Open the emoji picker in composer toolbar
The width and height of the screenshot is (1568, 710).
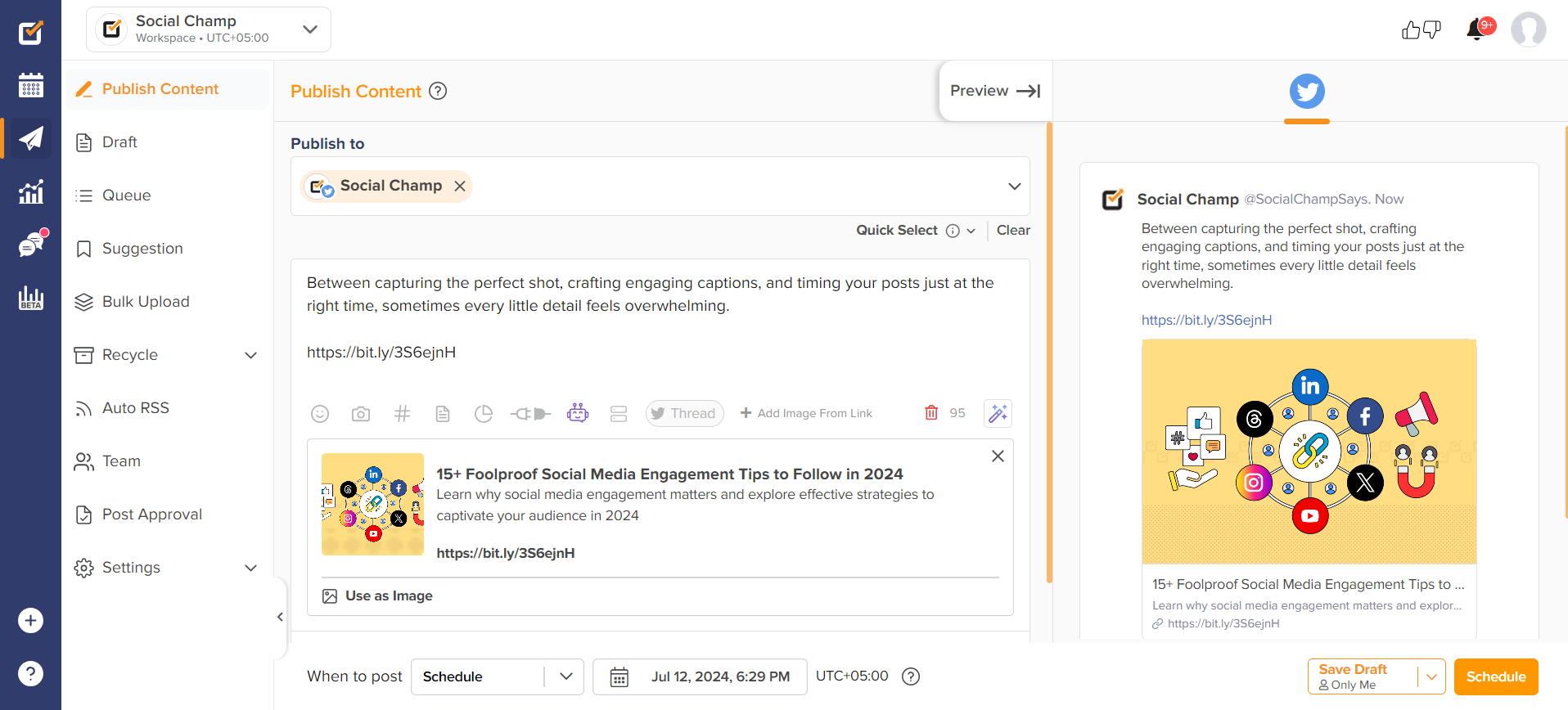[320, 414]
